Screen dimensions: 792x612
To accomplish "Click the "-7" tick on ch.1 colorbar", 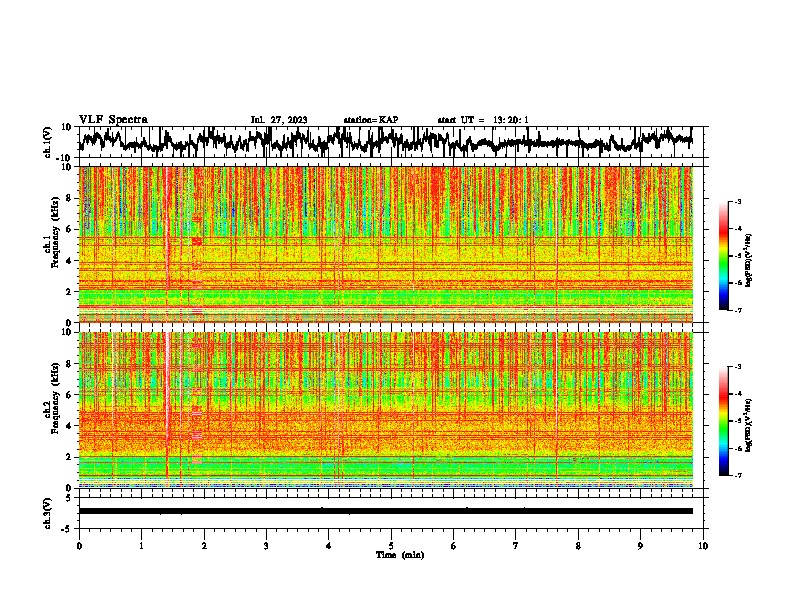I will point(738,310).
